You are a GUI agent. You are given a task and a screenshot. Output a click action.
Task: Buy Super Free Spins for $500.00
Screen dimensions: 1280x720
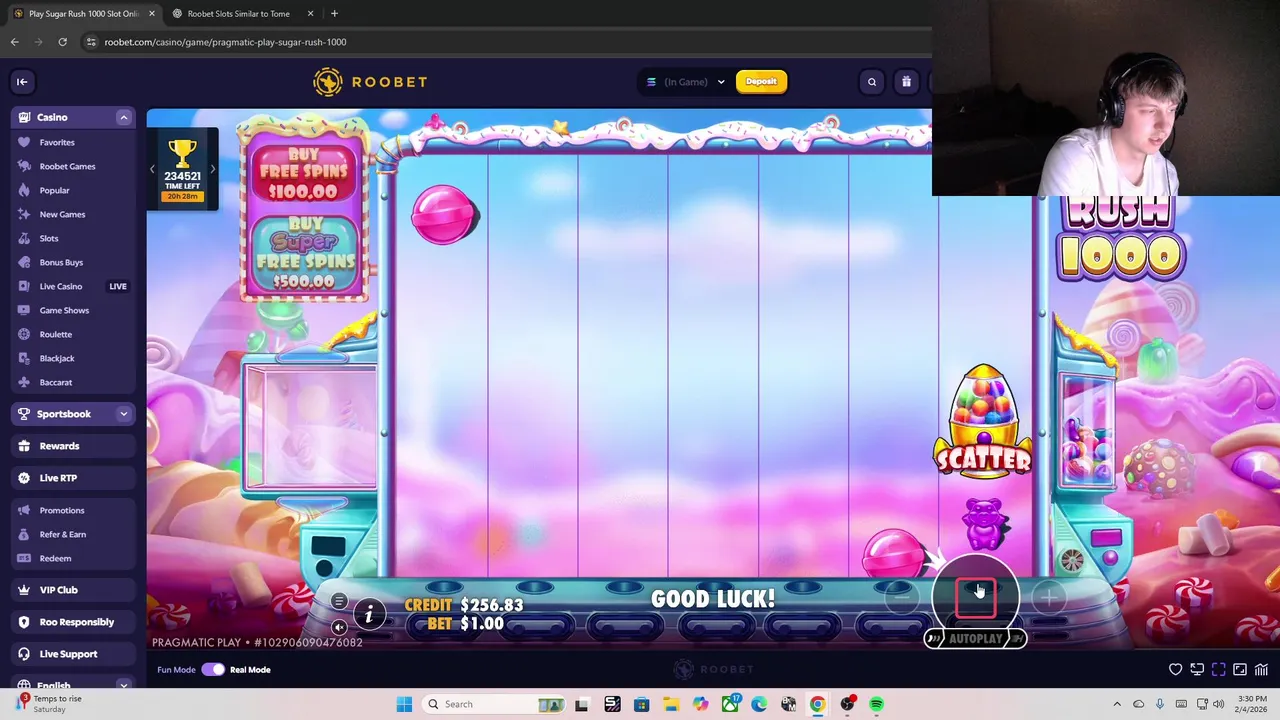[x=304, y=253]
